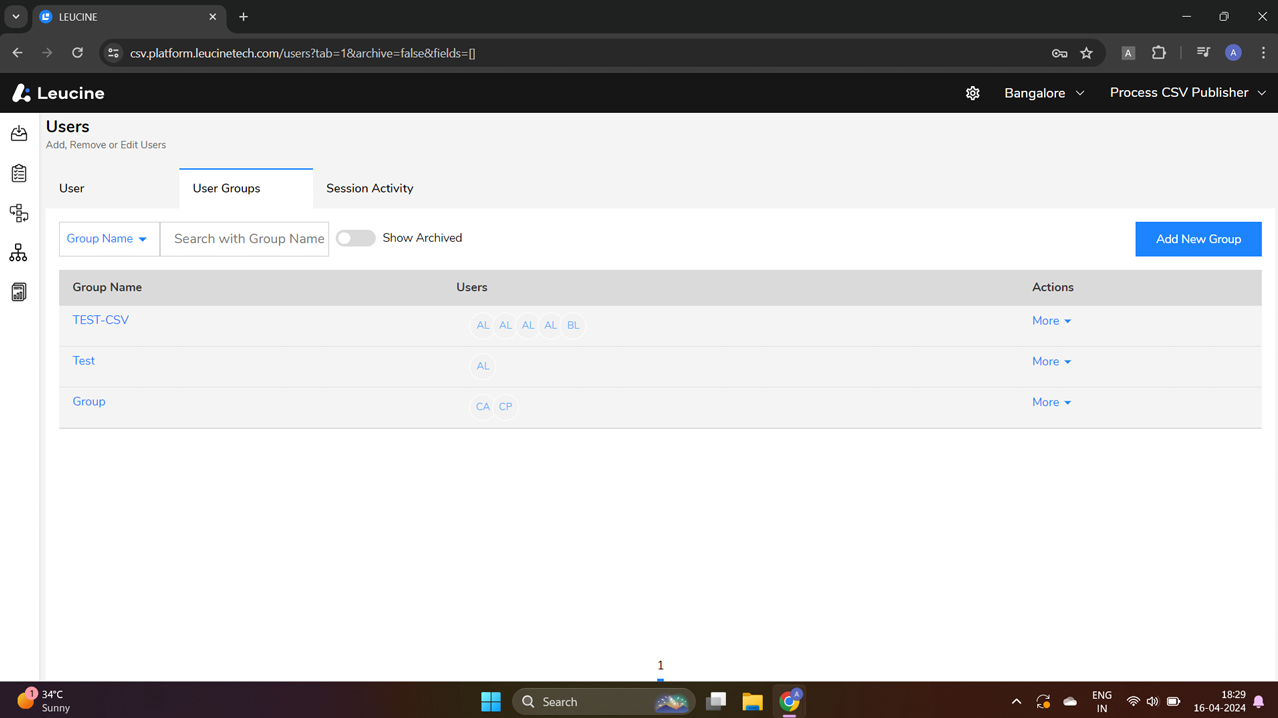
Task: Switch to the Session Activity tab
Action: click(x=370, y=188)
